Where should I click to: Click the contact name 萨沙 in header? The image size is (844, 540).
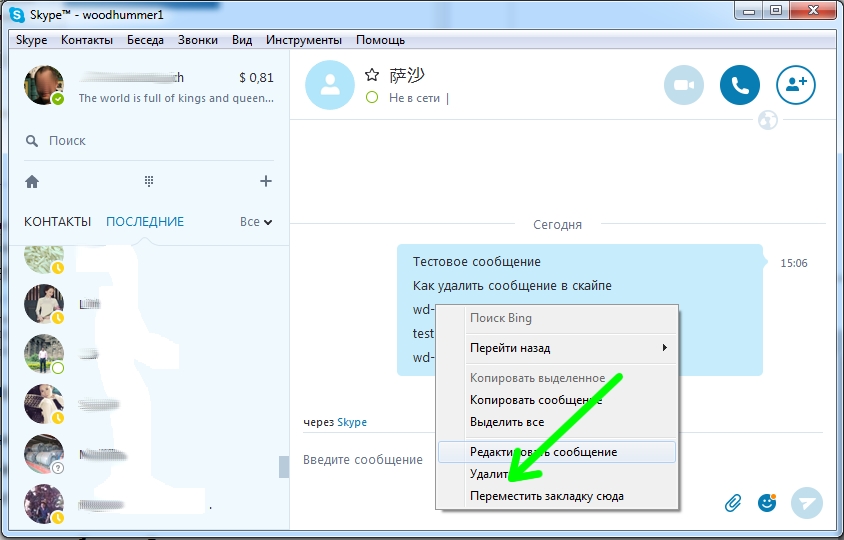[x=407, y=75]
